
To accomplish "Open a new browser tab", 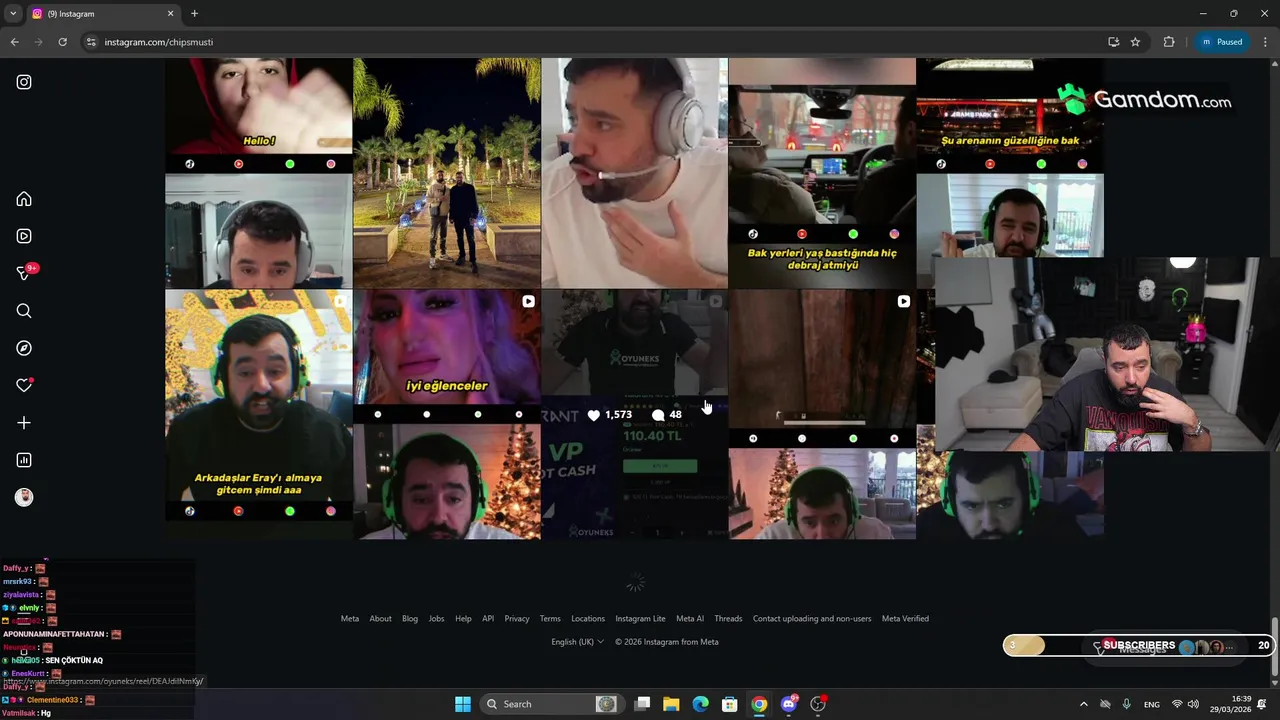I will click(x=194, y=14).
